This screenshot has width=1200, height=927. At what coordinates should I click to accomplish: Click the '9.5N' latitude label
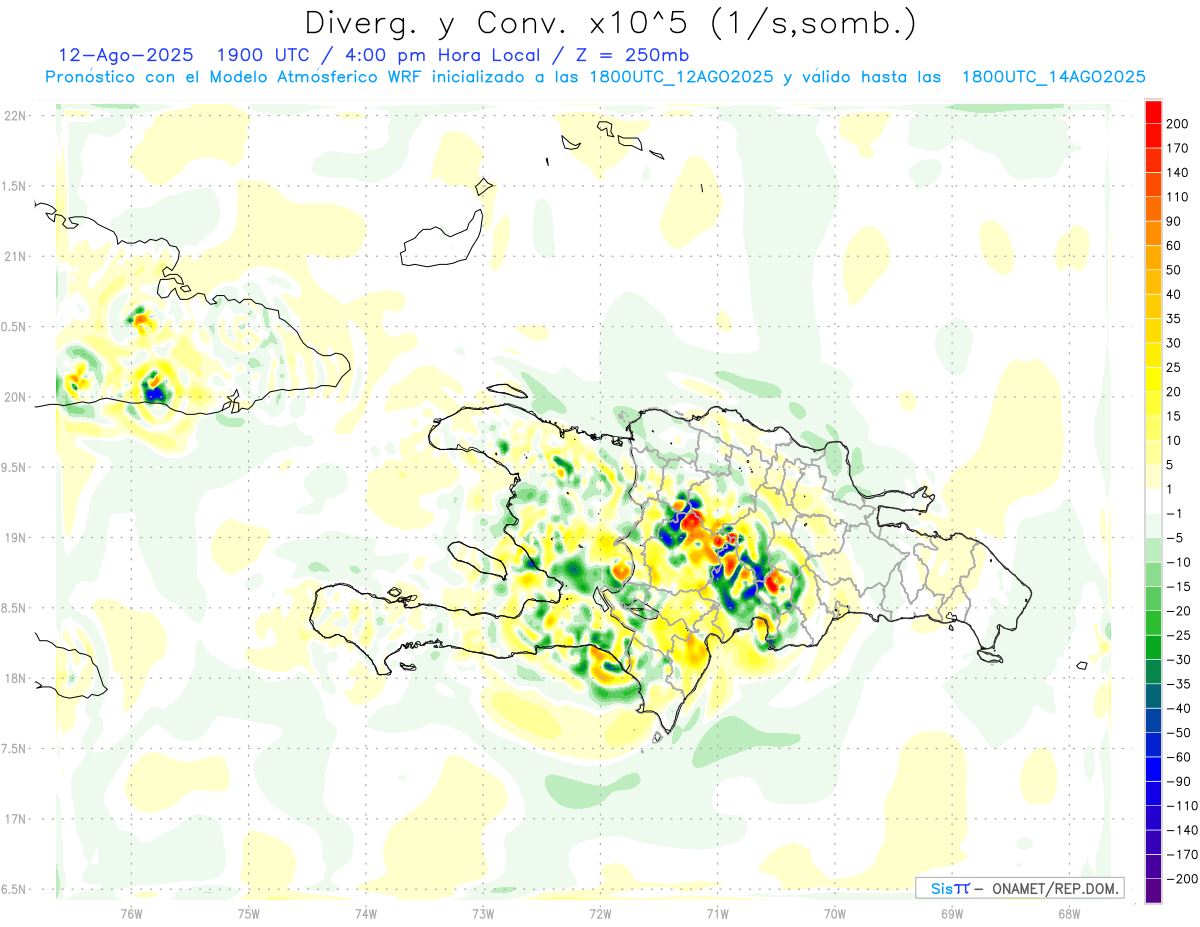point(14,467)
